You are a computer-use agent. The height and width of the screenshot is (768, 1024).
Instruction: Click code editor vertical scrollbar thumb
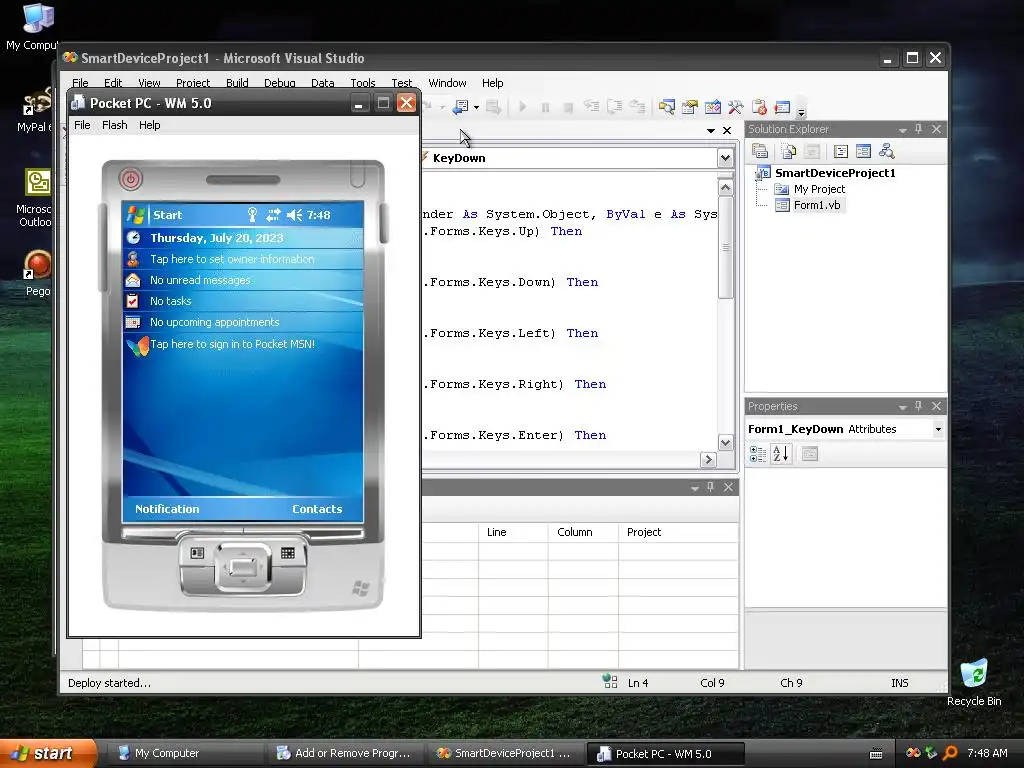(725, 248)
